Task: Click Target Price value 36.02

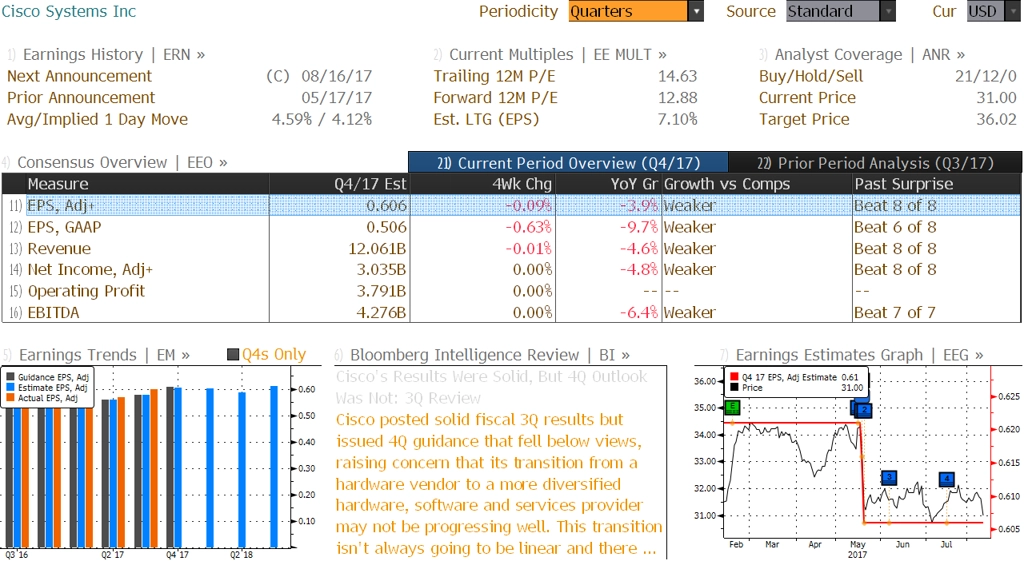Action: [x=996, y=119]
